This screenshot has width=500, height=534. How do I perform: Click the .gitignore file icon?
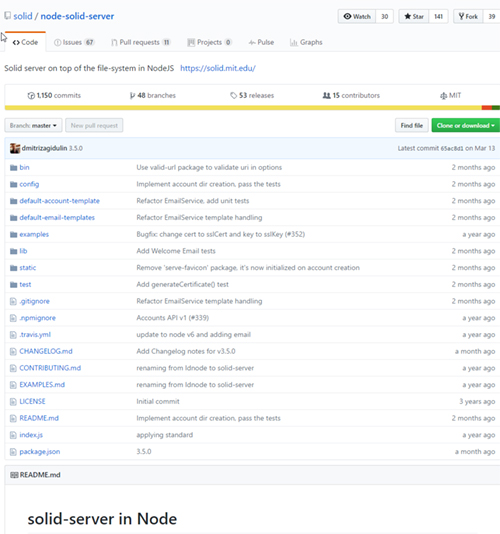click(x=13, y=301)
